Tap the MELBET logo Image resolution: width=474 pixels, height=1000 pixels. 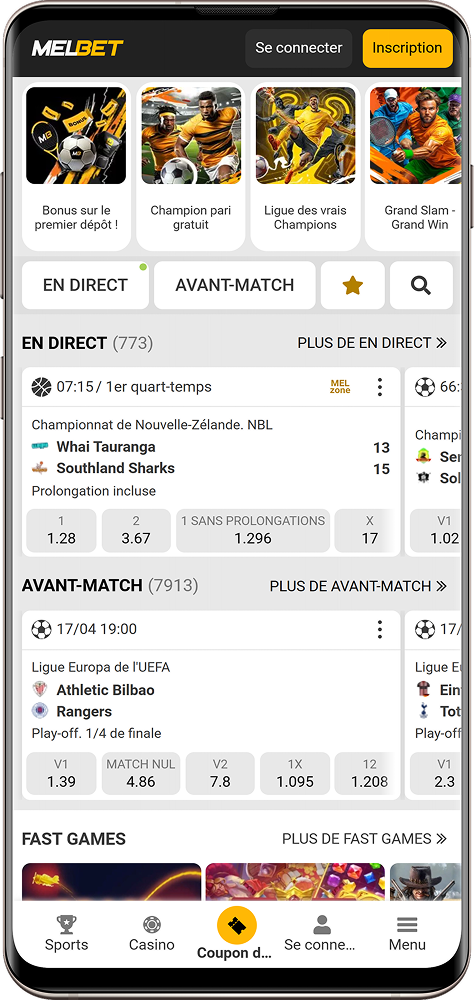[x=77, y=48]
